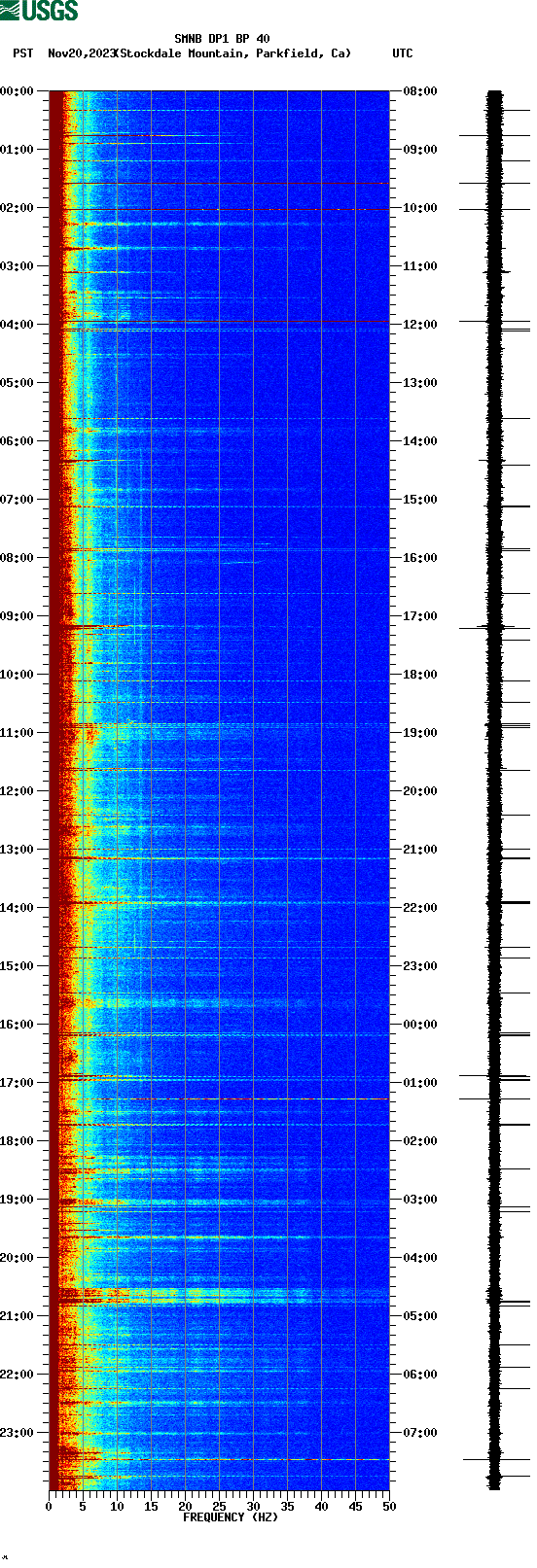Click the seismogram waveform trace
537x1568 pixels.
[495, 790]
